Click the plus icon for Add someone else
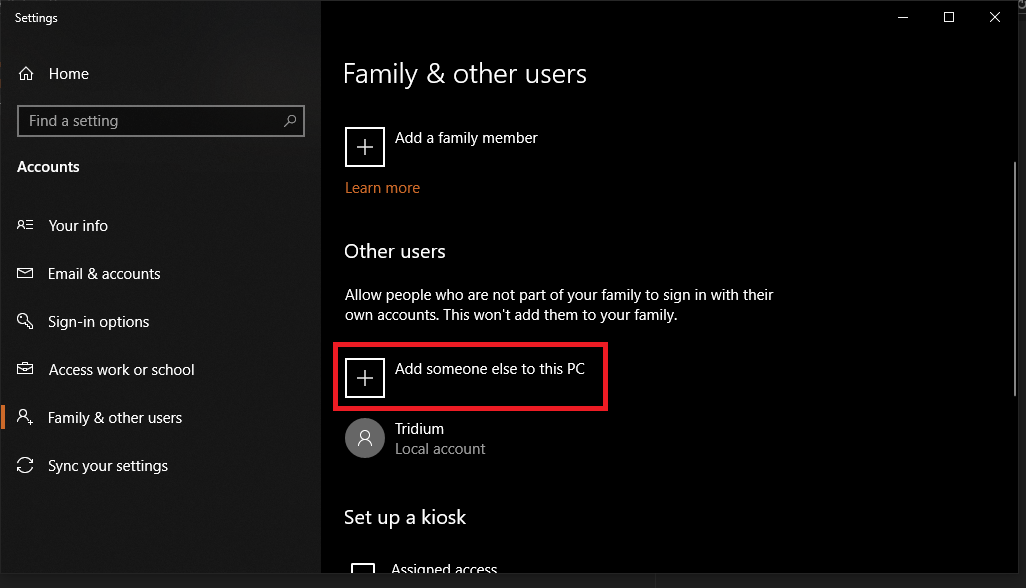The image size is (1026, 588). (x=364, y=377)
